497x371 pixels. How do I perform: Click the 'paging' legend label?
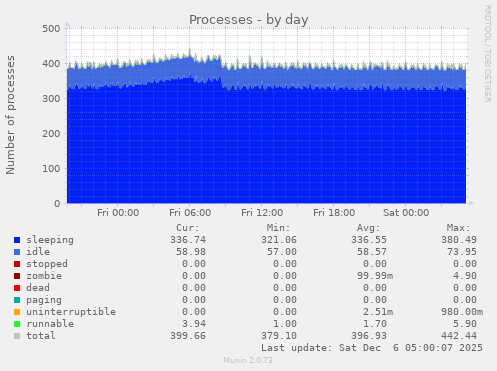click(x=44, y=300)
